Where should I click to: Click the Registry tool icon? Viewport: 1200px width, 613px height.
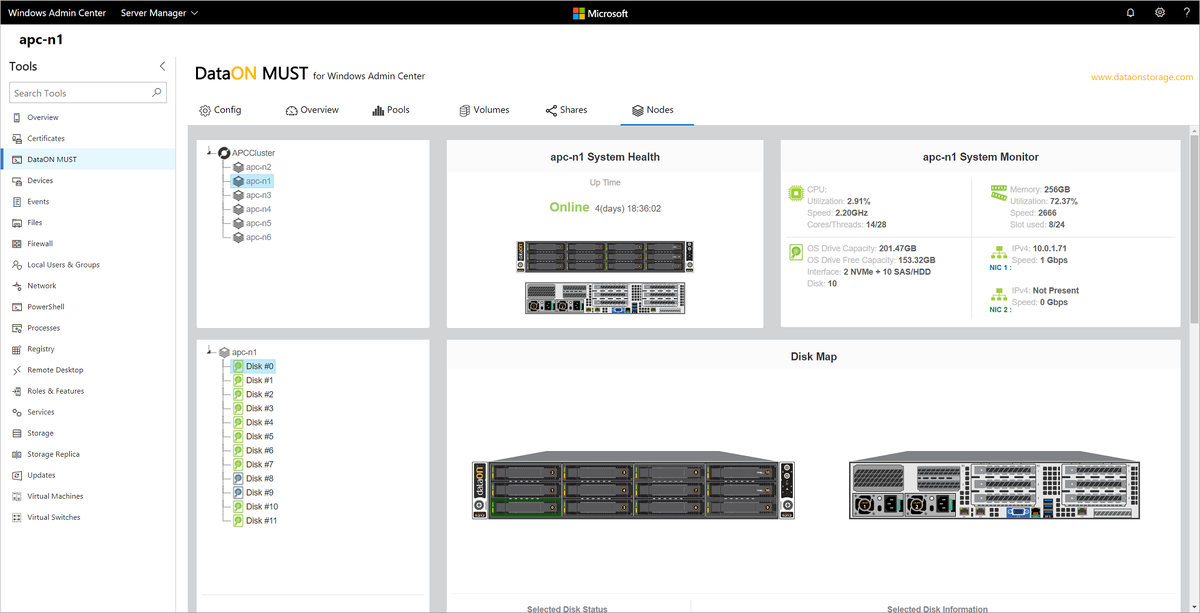(x=17, y=349)
